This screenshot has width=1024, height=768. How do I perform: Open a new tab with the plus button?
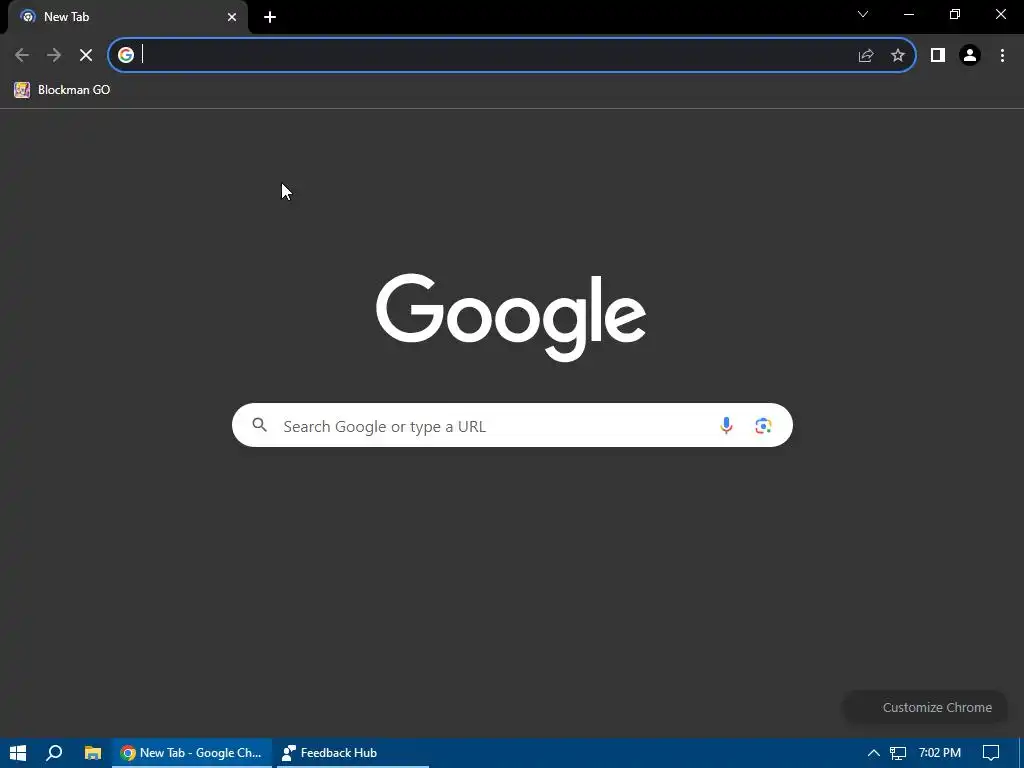click(270, 17)
